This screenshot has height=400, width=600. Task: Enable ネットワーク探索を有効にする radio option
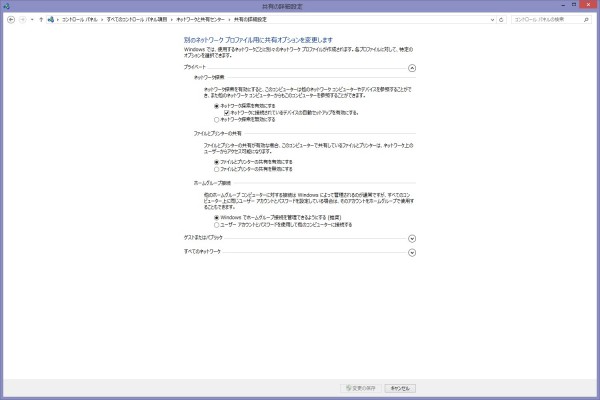[x=216, y=105]
